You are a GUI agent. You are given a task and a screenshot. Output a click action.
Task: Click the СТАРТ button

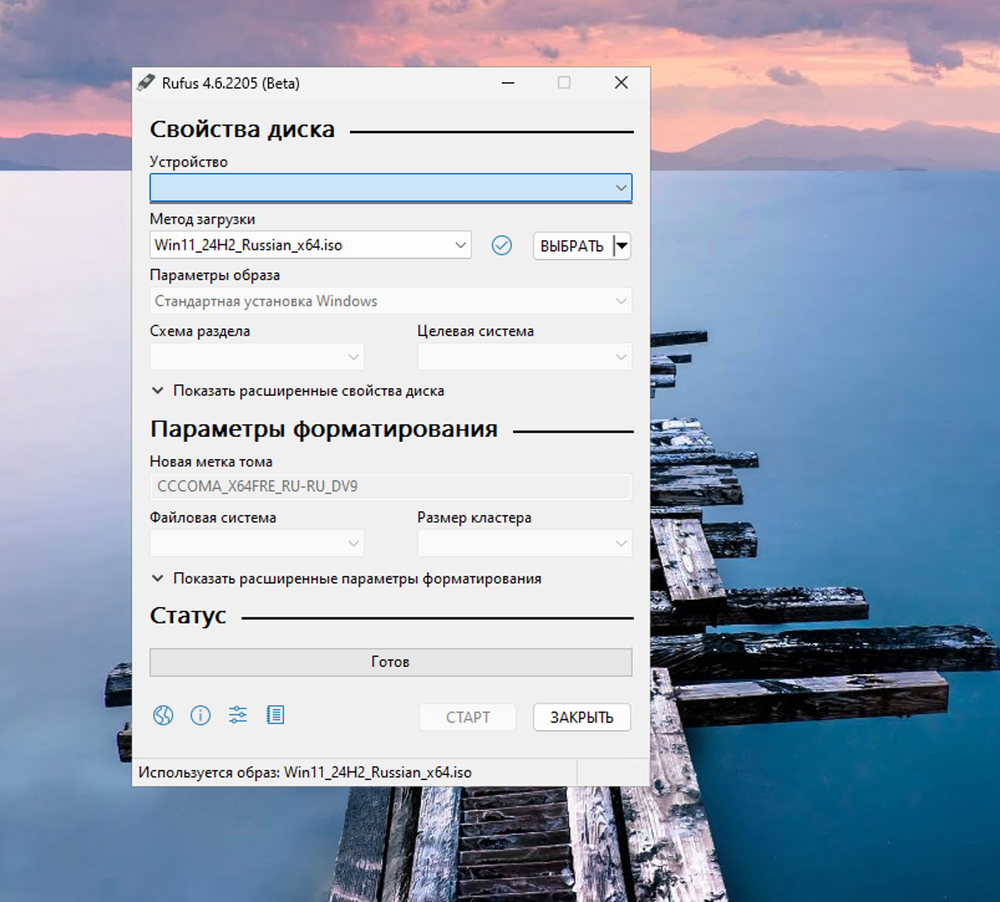[x=467, y=717]
